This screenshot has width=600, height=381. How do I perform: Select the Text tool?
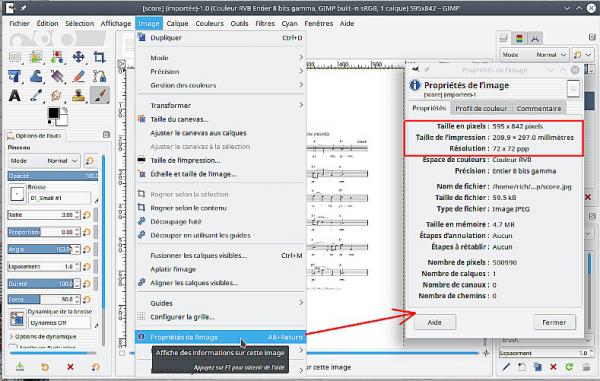point(15,95)
